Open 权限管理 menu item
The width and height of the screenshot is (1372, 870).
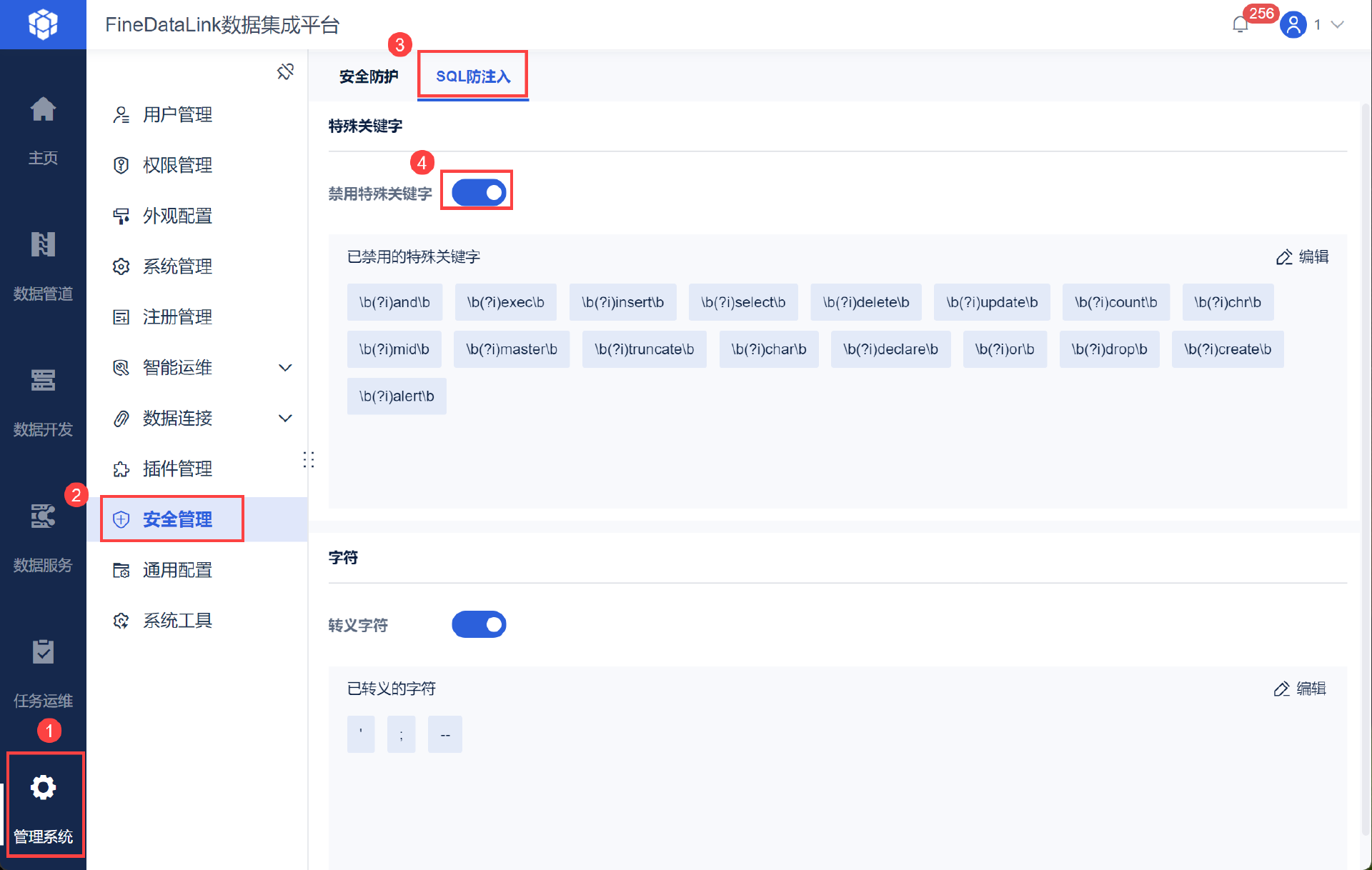coord(197,166)
